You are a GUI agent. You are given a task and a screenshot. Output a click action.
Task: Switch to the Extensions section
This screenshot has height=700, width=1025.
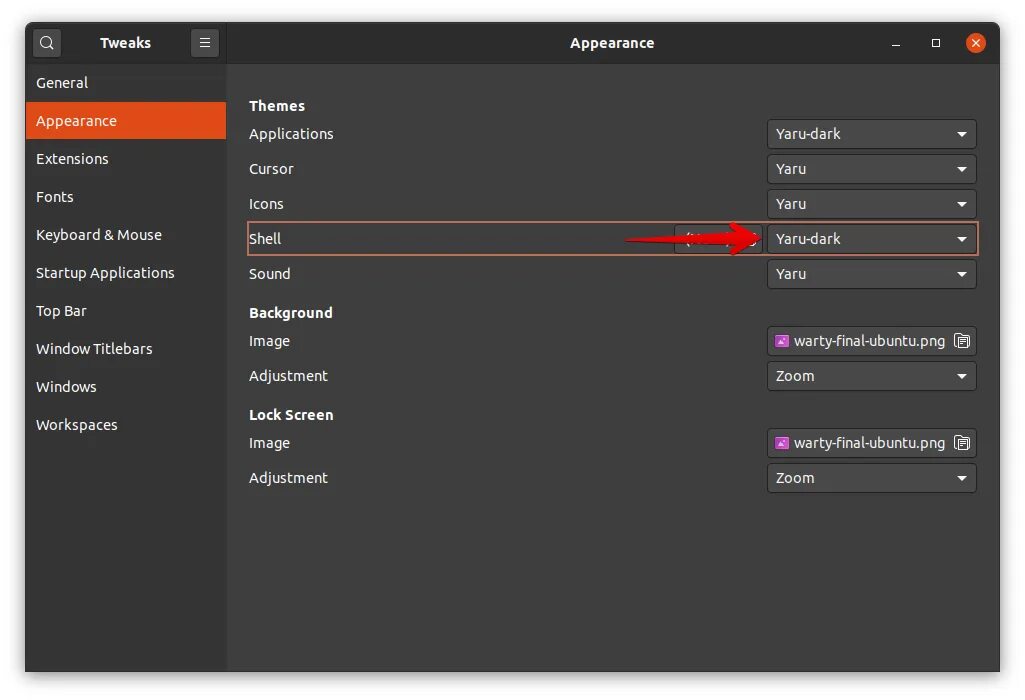coord(72,159)
